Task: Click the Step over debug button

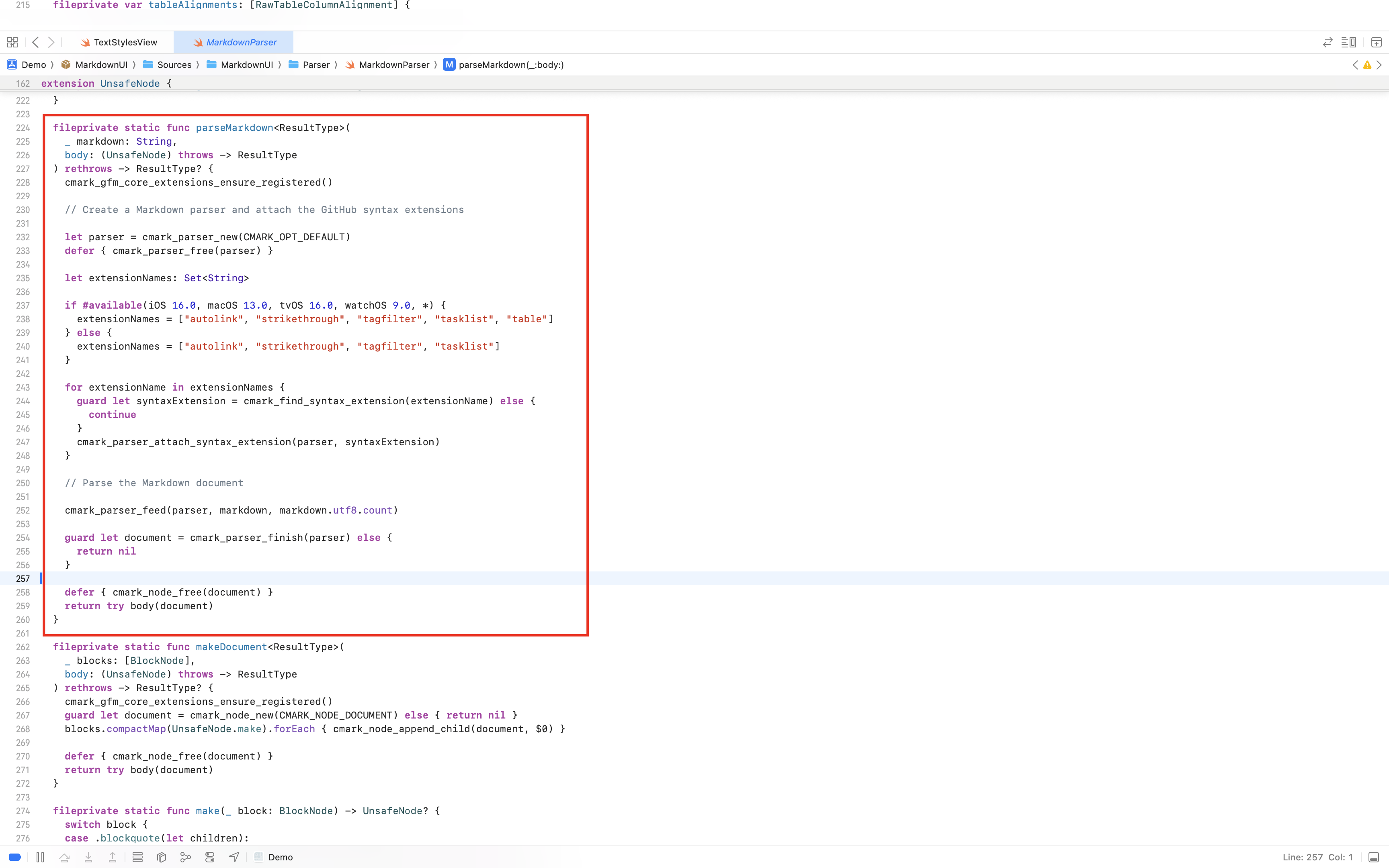Action: tap(64, 857)
